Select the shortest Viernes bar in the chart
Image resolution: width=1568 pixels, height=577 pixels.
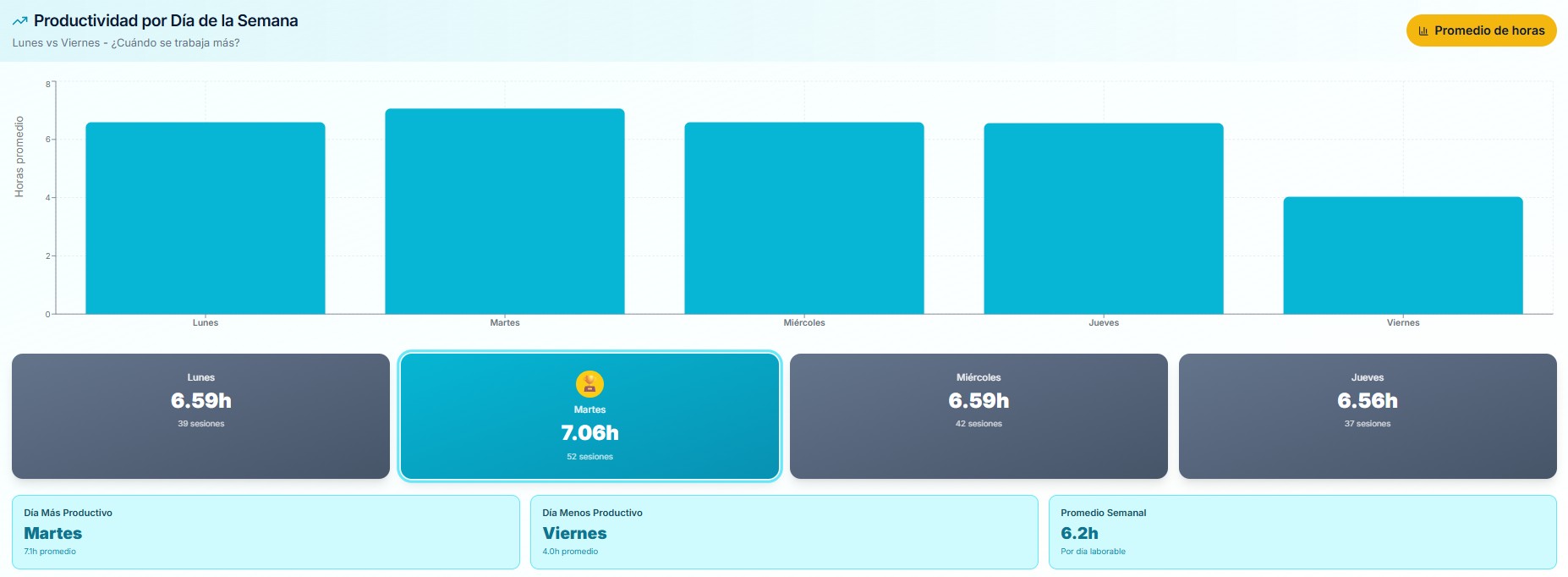(x=1403, y=256)
